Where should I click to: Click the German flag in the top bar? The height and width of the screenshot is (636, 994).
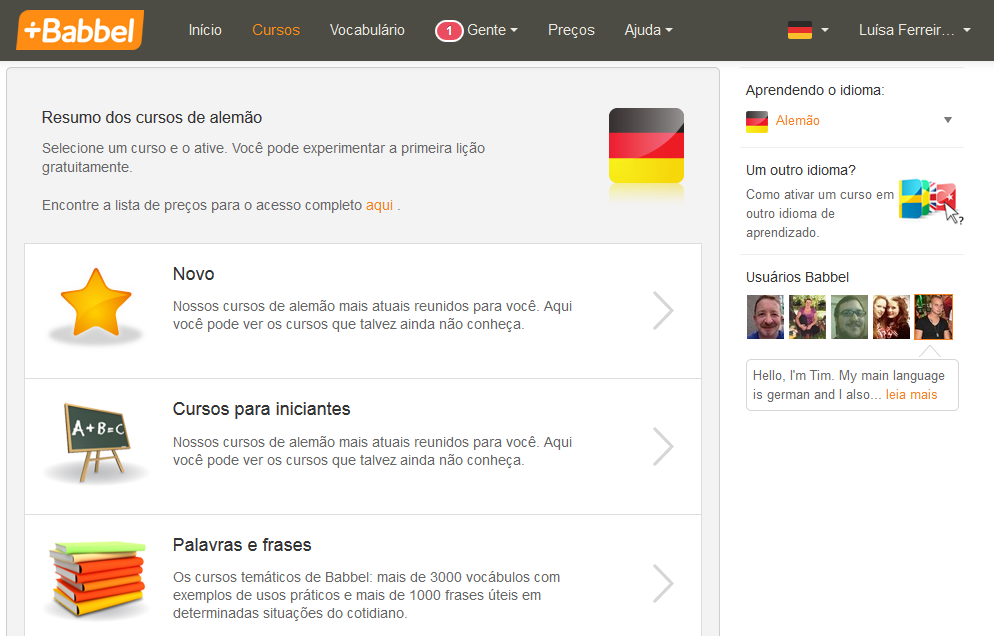pyautogui.click(x=799, y=30)
